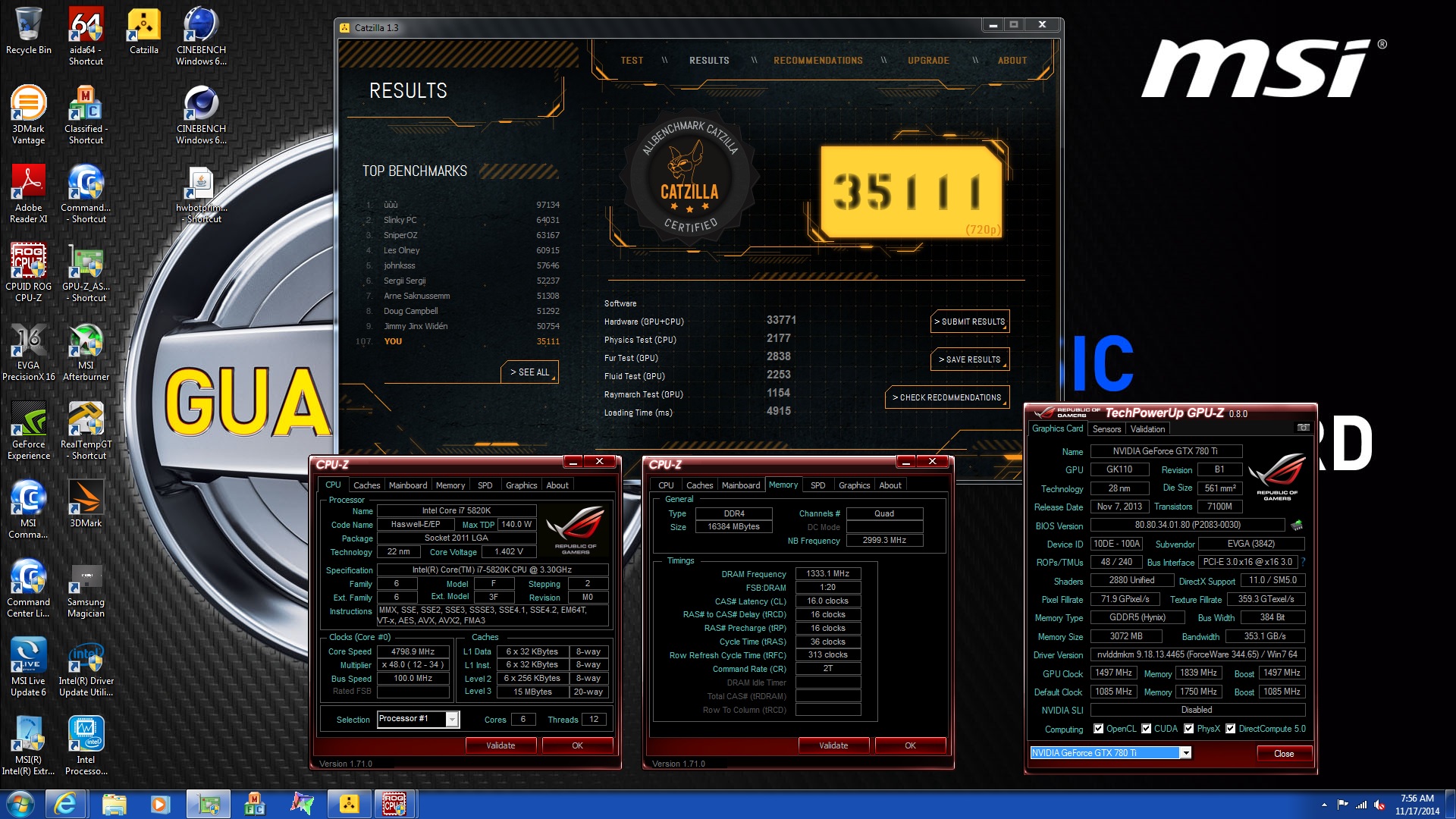Open the Catzilla desktop icon

pyautogui.click(x=143, y=31)
